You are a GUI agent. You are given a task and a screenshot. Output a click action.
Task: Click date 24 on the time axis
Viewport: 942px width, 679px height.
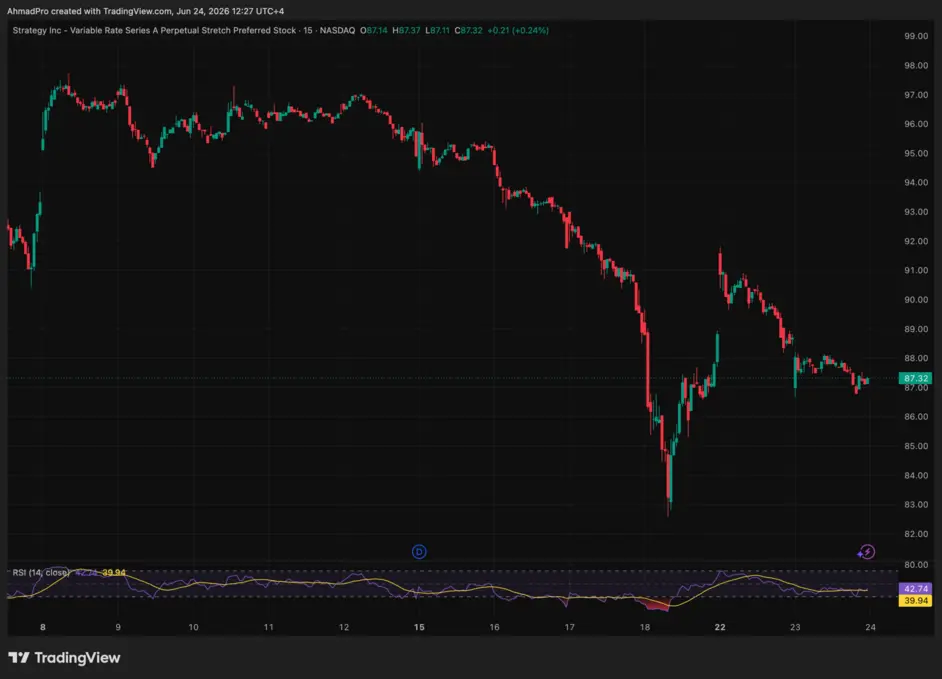point(870,627)
